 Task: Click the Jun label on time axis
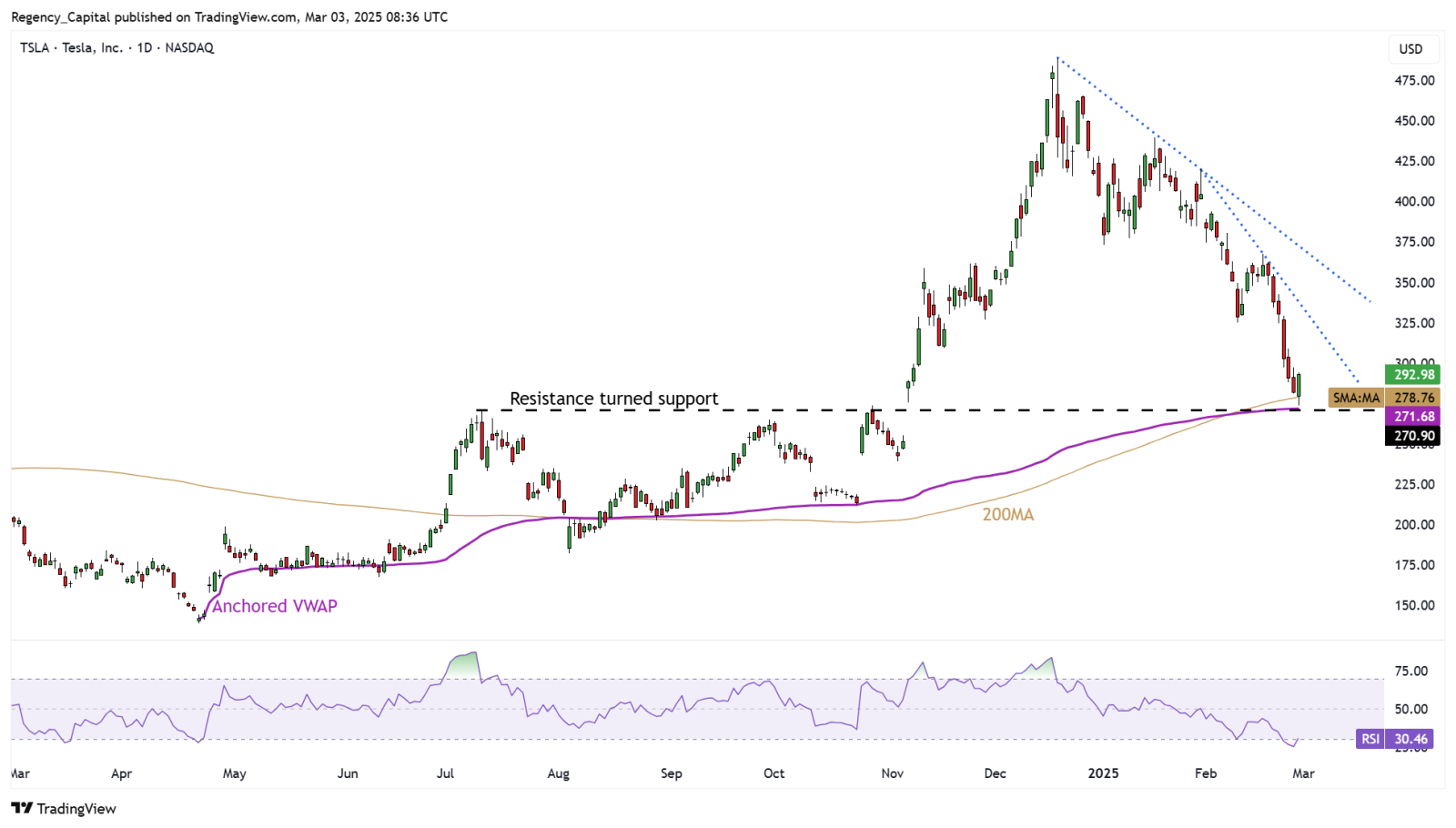pyautogui.click(x=348, y=773)
